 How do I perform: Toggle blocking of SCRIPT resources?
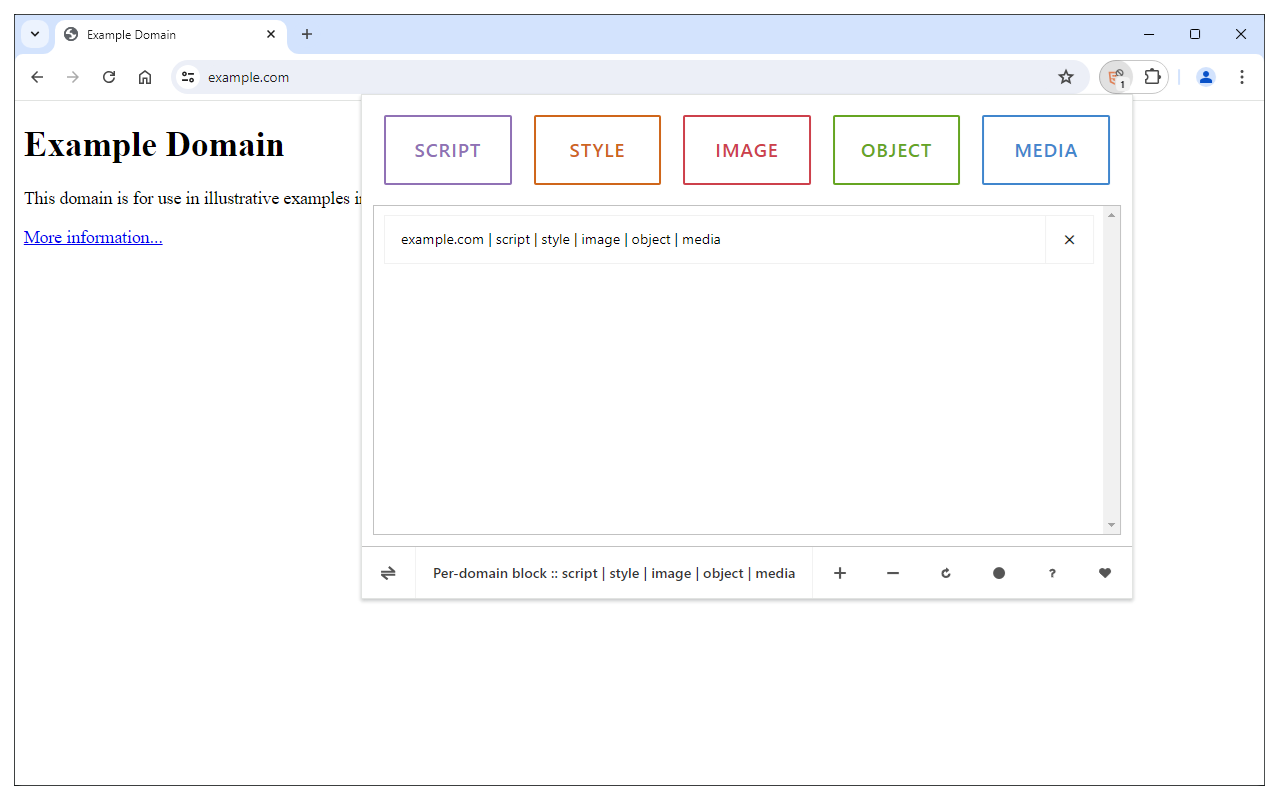point(447,150)
